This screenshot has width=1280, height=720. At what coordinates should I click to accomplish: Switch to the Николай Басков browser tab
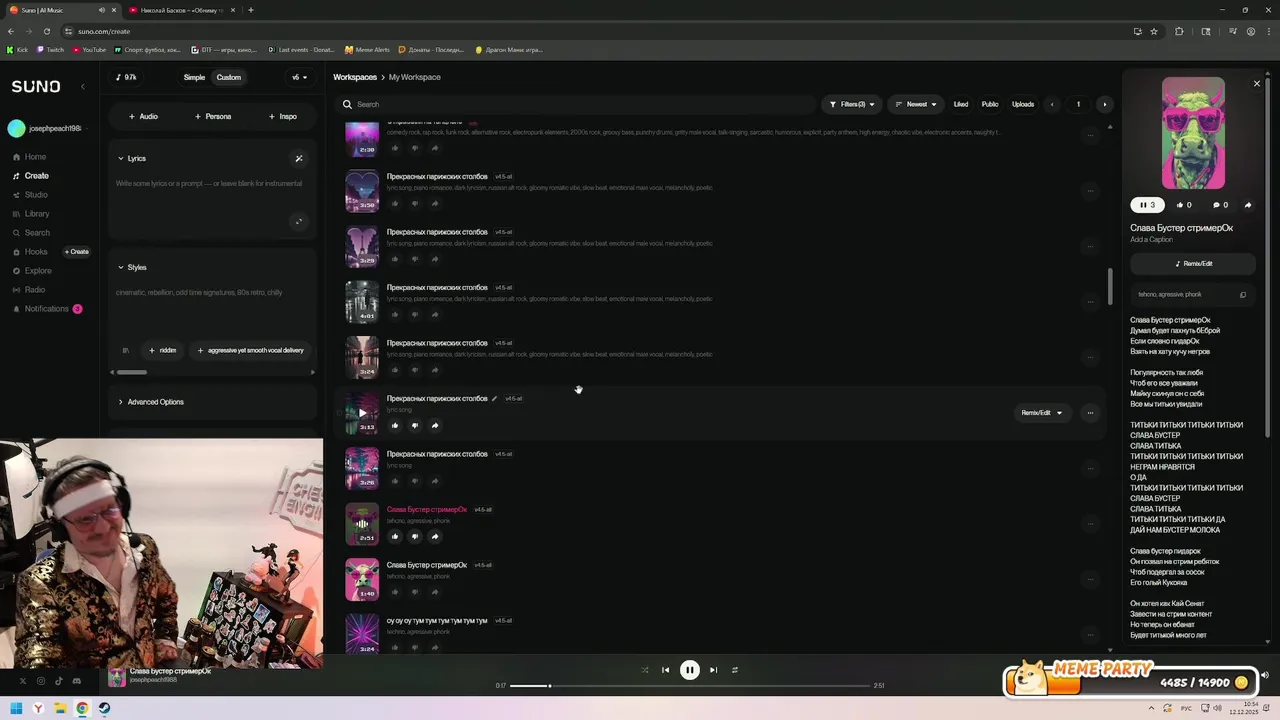coord(180,10)
